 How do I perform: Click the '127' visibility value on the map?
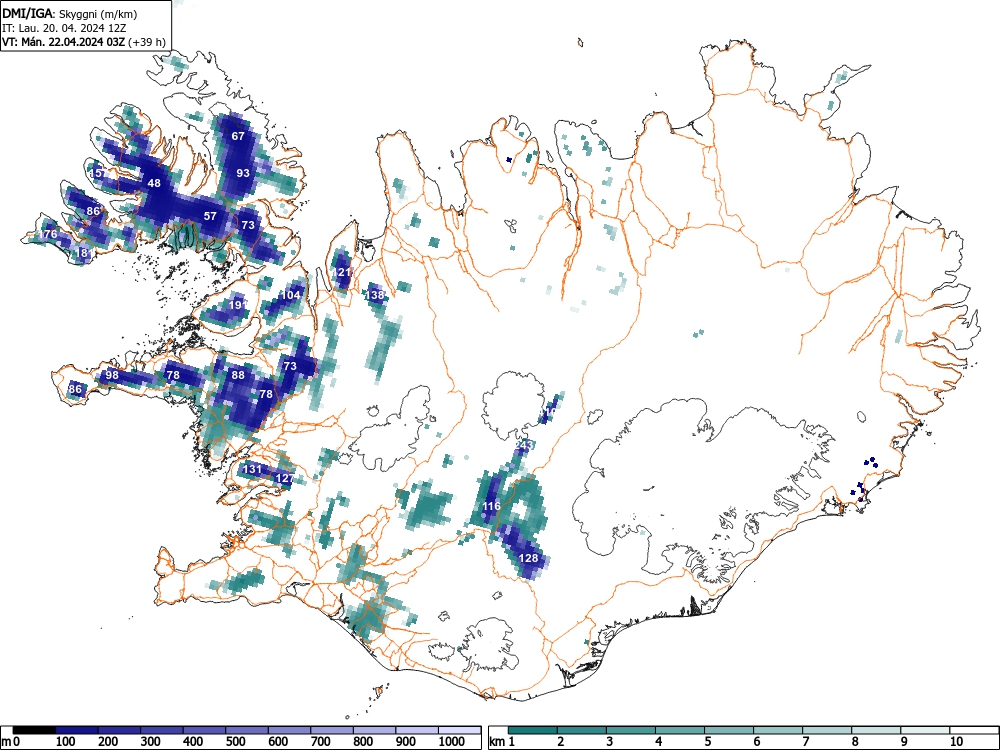[284, 478]
